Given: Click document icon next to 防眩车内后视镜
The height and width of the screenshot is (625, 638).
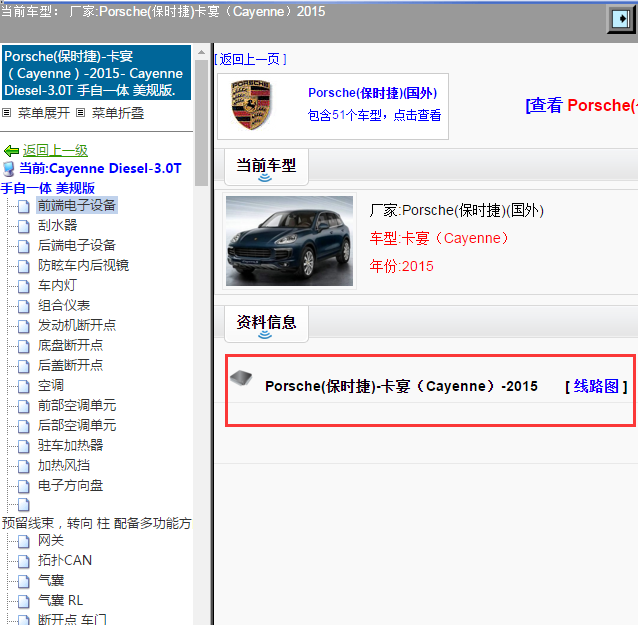Looking at the screenshot, I should (x=24, y=266).
